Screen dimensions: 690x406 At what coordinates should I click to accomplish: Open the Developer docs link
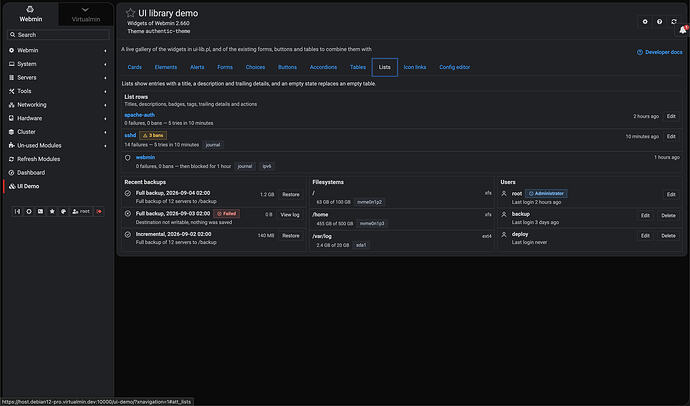660,52
